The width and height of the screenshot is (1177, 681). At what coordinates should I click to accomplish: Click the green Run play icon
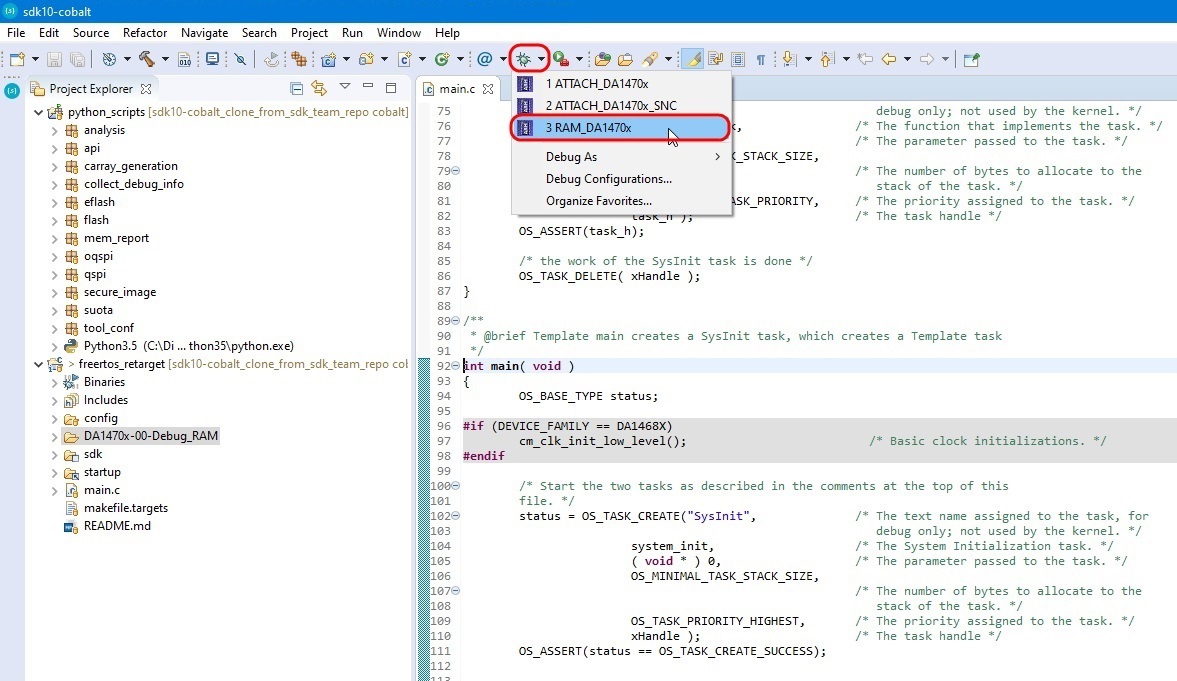(560, 59)
